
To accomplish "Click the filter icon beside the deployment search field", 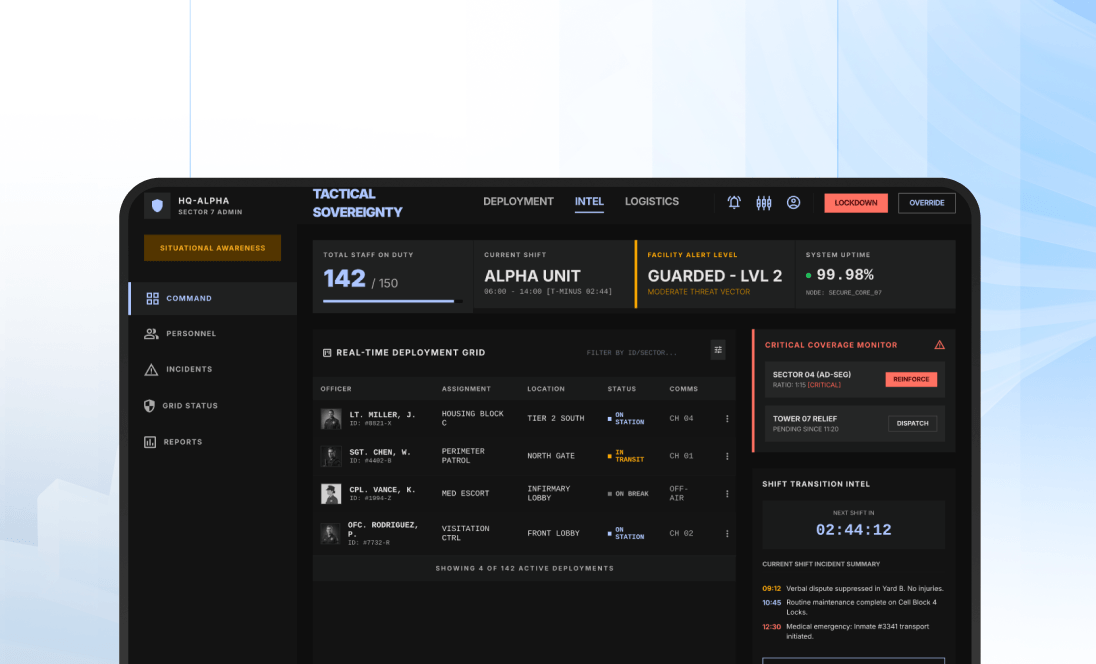I will coord(718,350).
